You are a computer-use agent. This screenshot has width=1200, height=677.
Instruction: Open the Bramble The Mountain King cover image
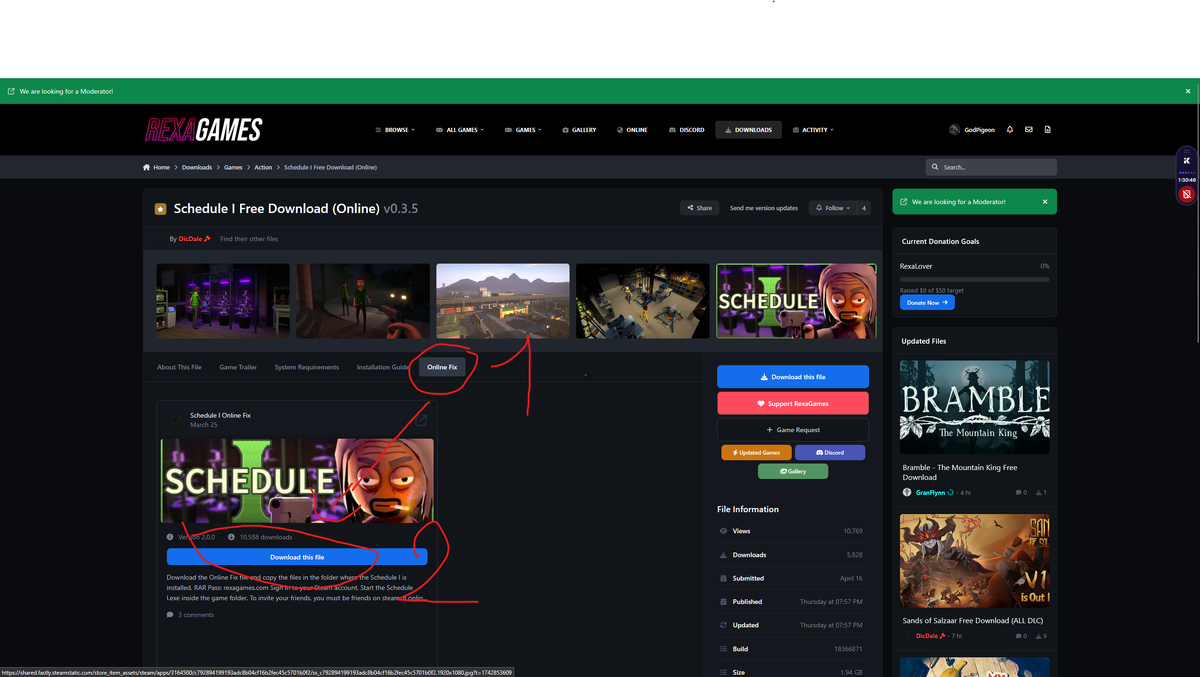pyautogui.click(x=975, y=407)
